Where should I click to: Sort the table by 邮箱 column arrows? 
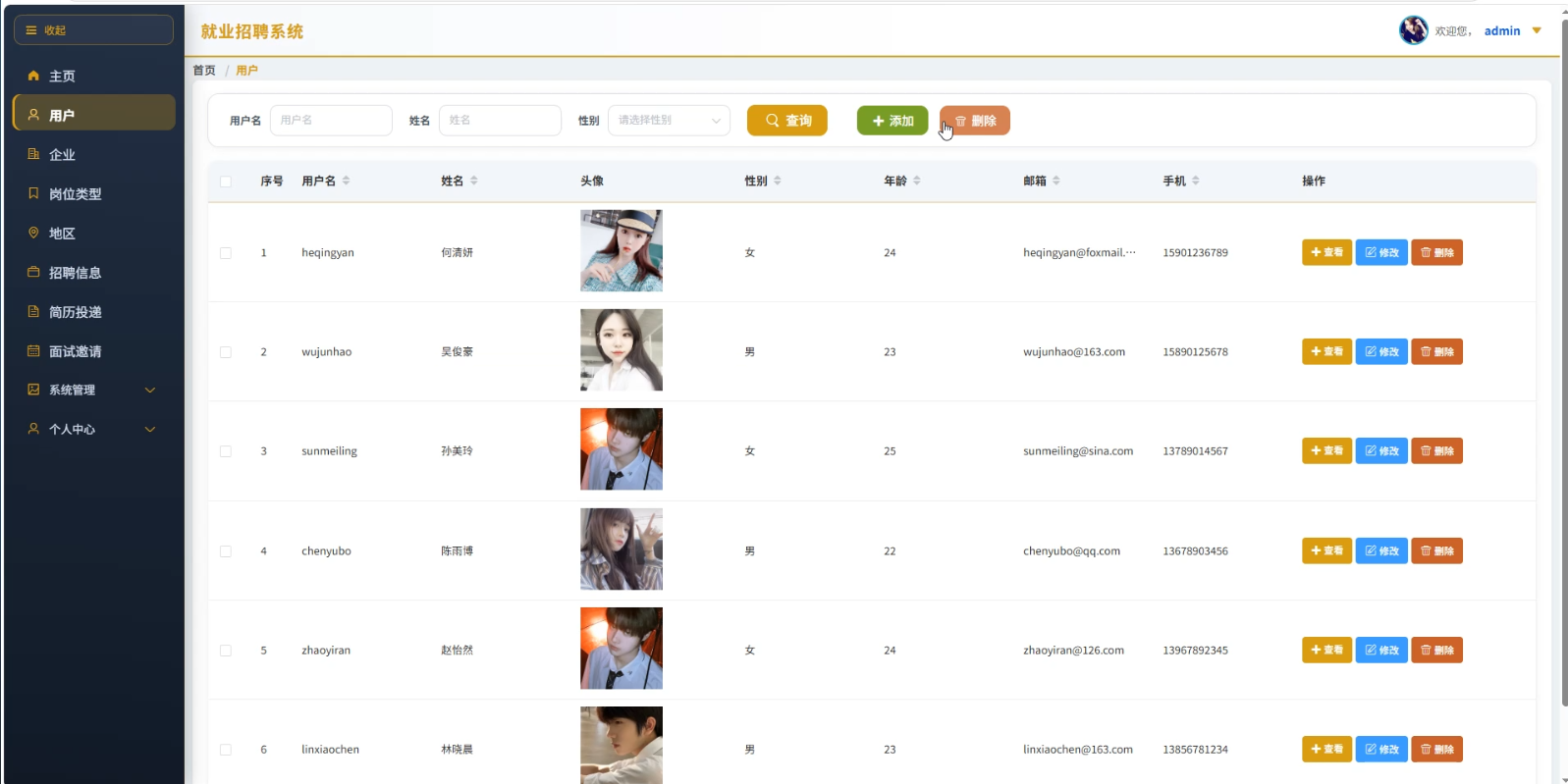point(1056,181)
